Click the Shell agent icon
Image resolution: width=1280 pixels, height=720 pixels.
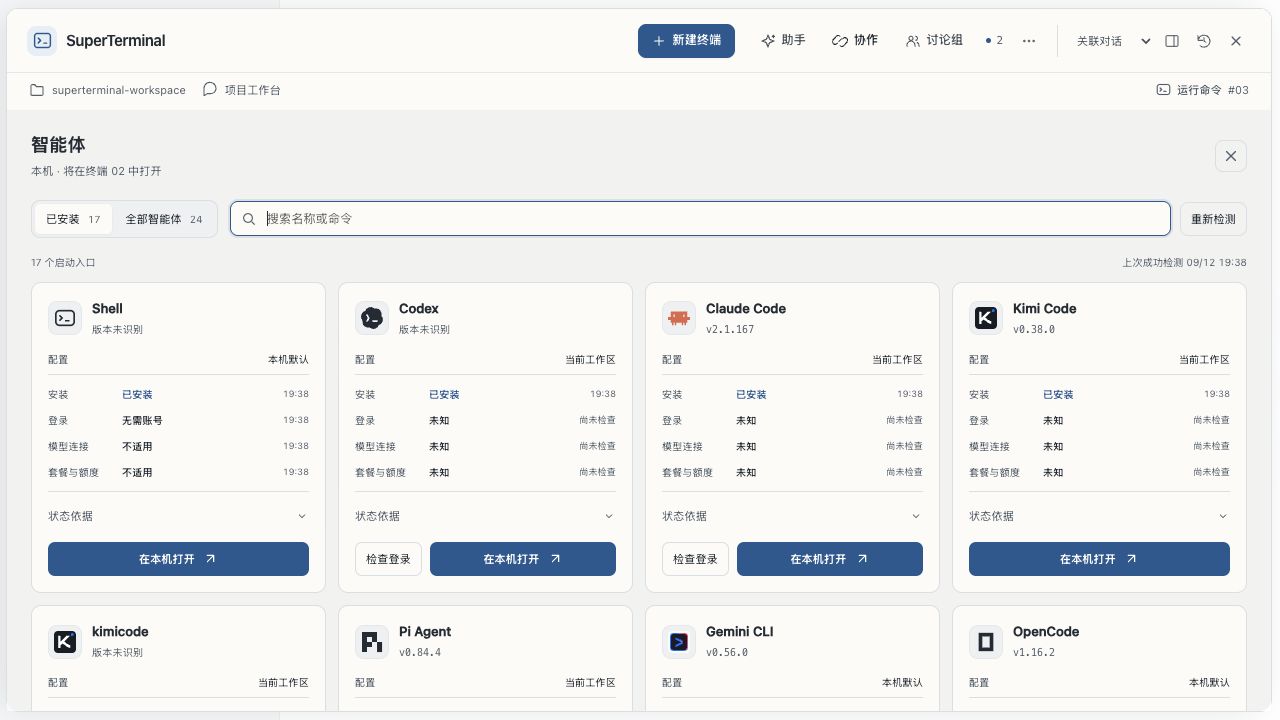(x=65, y=318)
